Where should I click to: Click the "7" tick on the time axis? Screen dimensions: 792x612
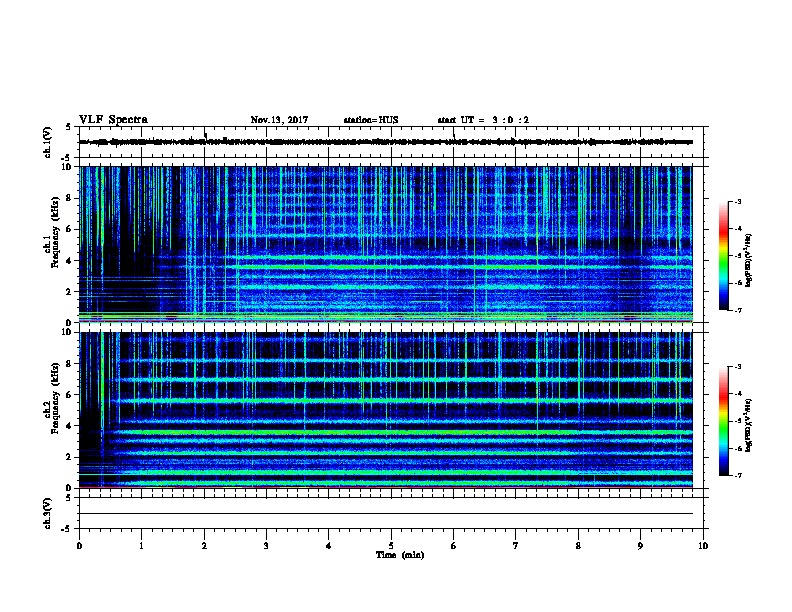tap(516, 545)
